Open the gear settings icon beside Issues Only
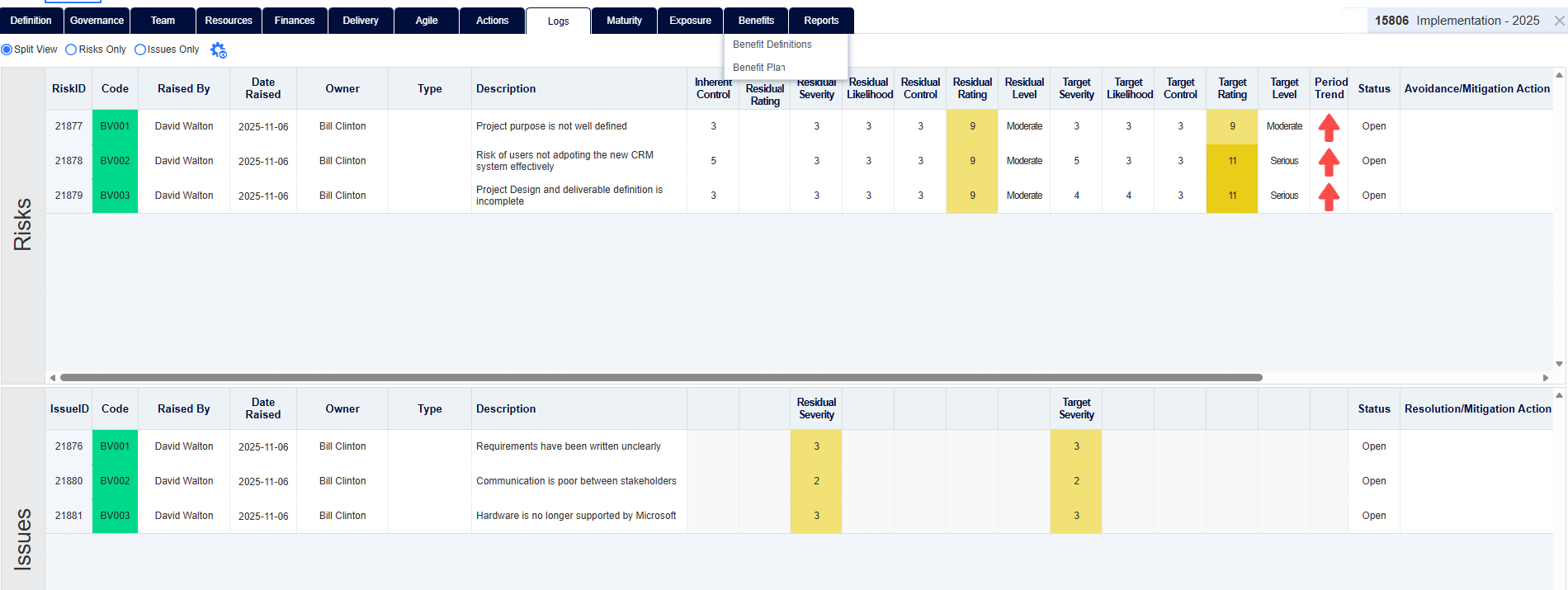Image resolution: width=1568 pixels, height=590 pixels. [x=218, y=50]
